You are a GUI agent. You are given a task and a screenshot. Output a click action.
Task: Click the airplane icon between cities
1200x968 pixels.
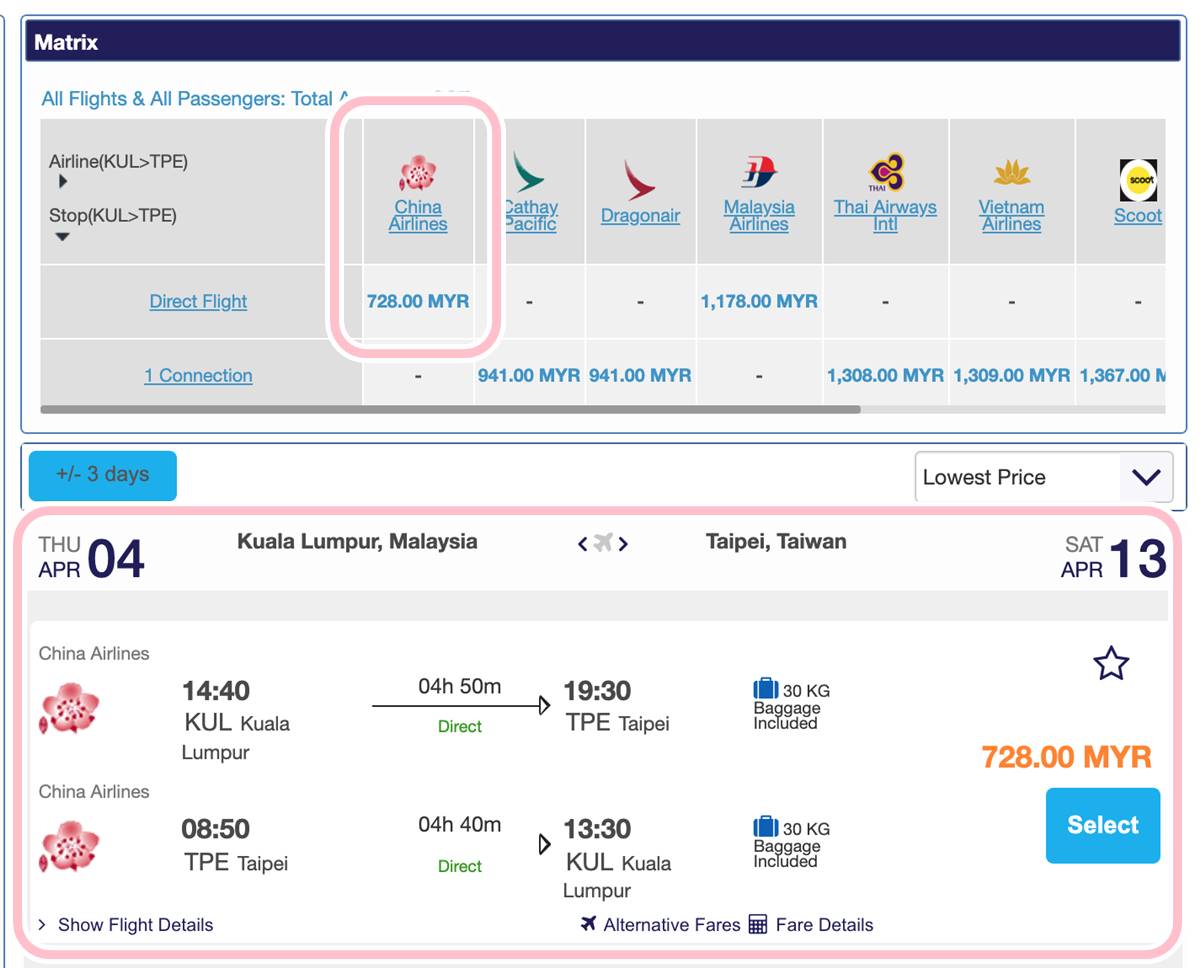[602, 543]
